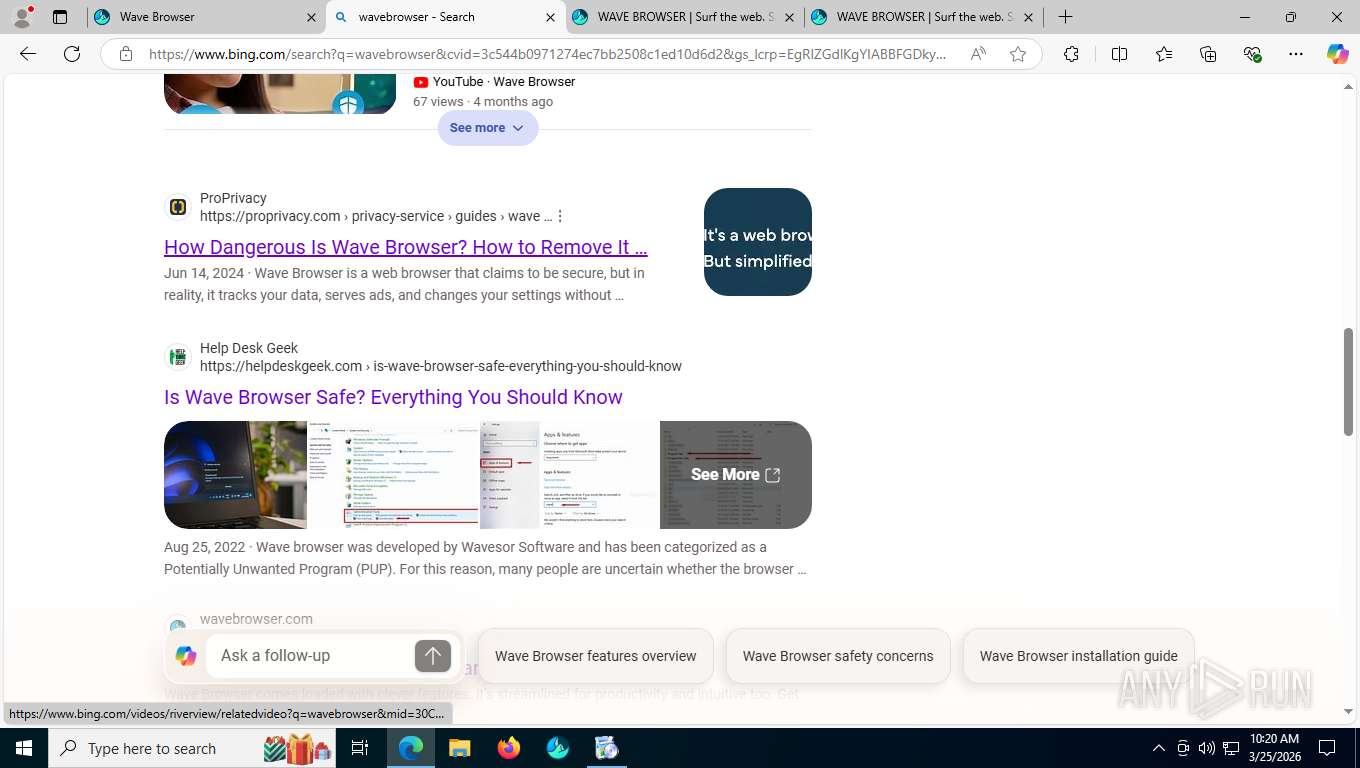Add this page to favorites star
This screenshot has width=1360, height=768.
[x=1018, y=54]
